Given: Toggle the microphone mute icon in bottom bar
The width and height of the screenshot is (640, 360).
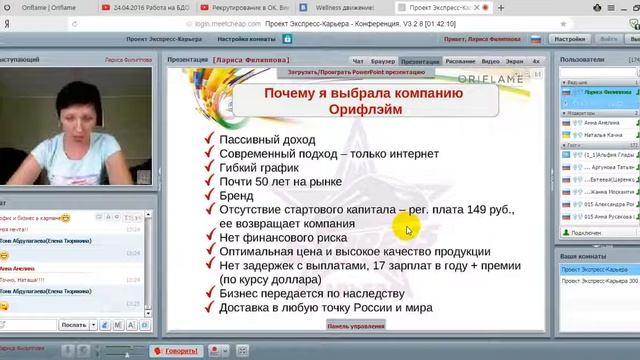Looking at the screenshot, I should pos(68,351).
